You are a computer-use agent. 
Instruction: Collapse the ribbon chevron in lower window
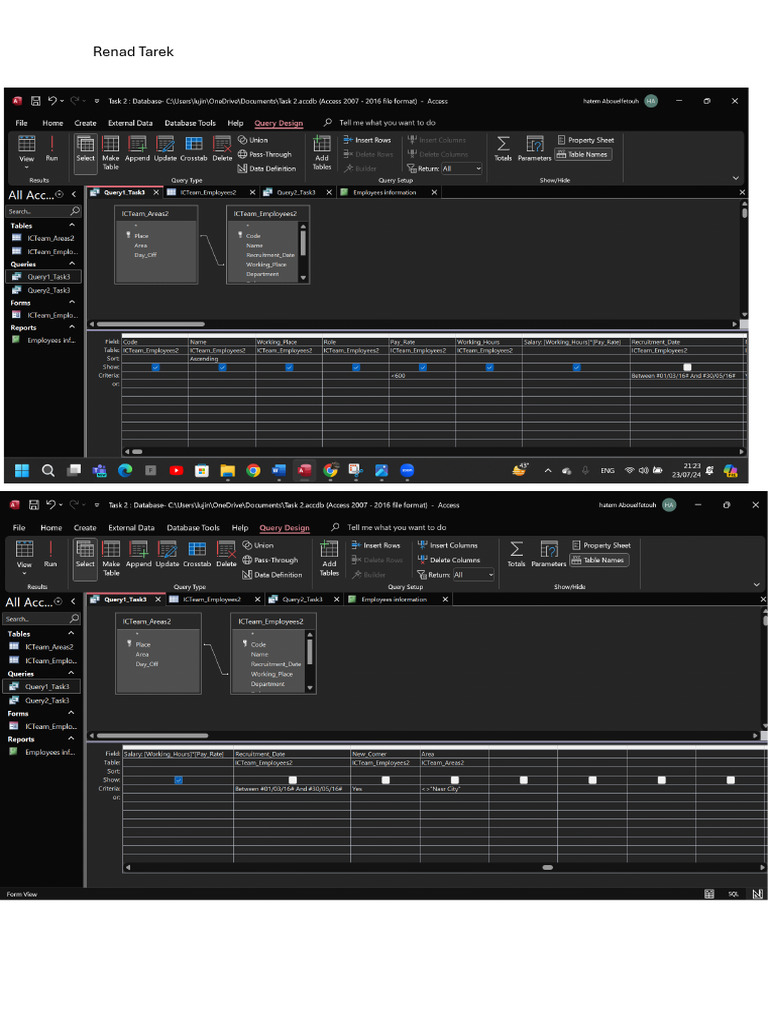(756, 584)
